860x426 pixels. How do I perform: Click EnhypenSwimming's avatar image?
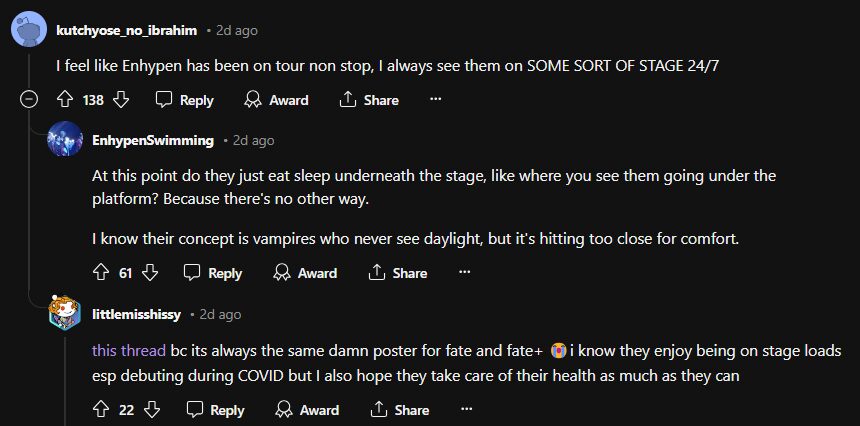[65, 139]
